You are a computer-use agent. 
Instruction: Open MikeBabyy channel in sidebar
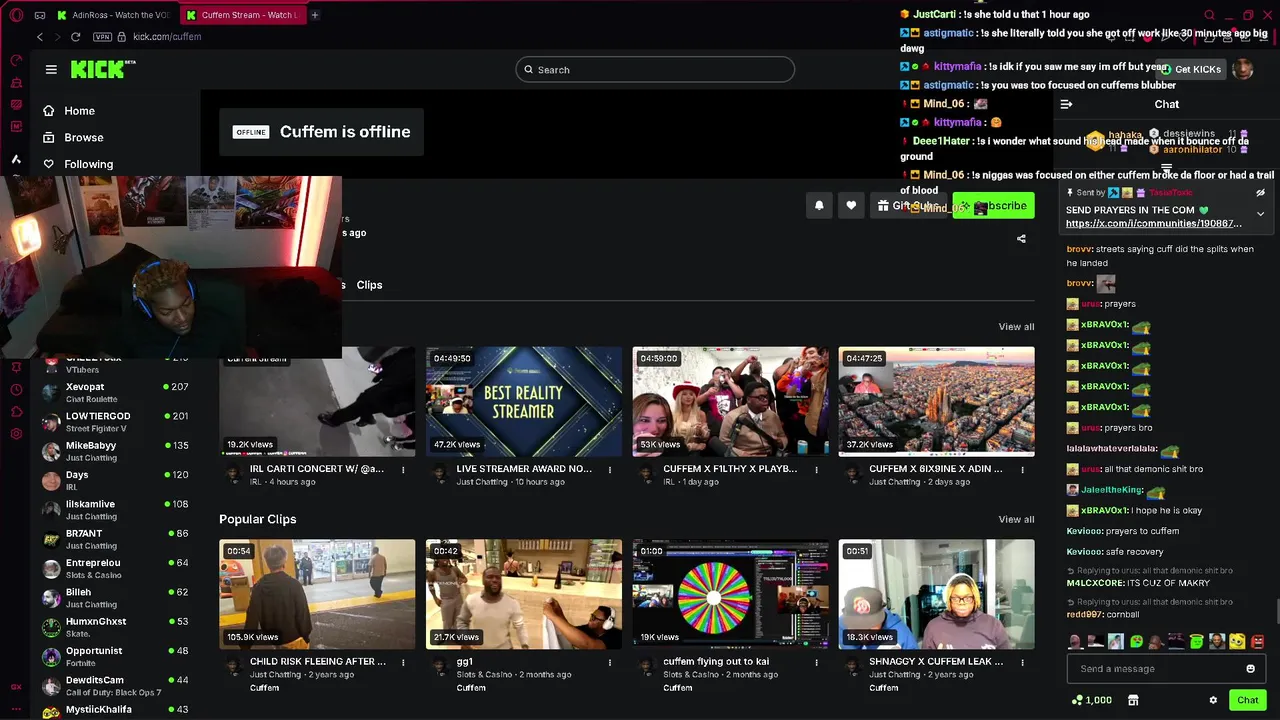(115, 451)
